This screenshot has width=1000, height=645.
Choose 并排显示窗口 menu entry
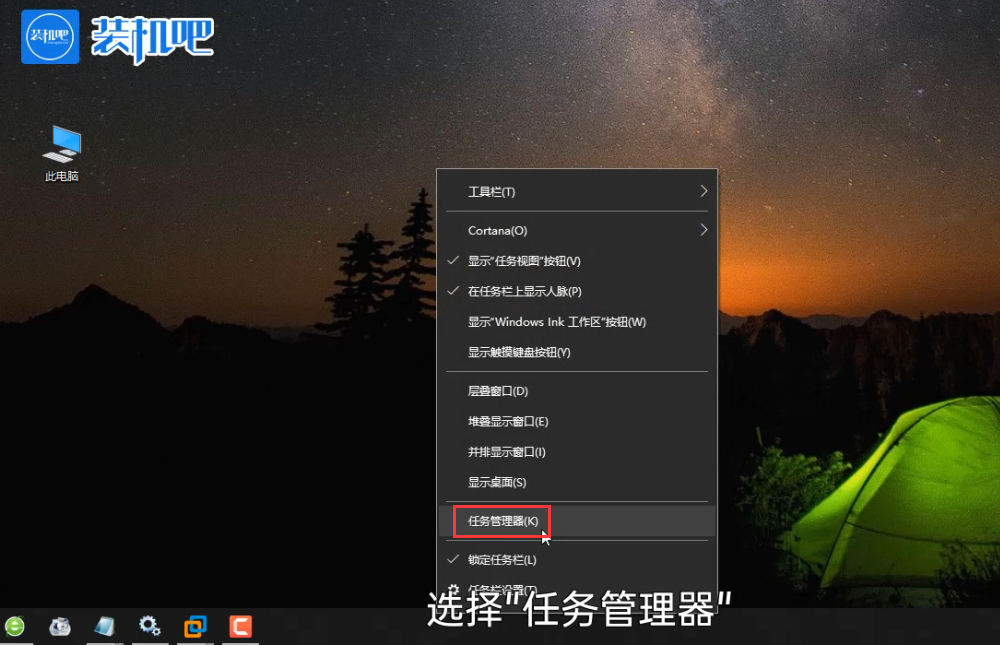click(507, 452)
